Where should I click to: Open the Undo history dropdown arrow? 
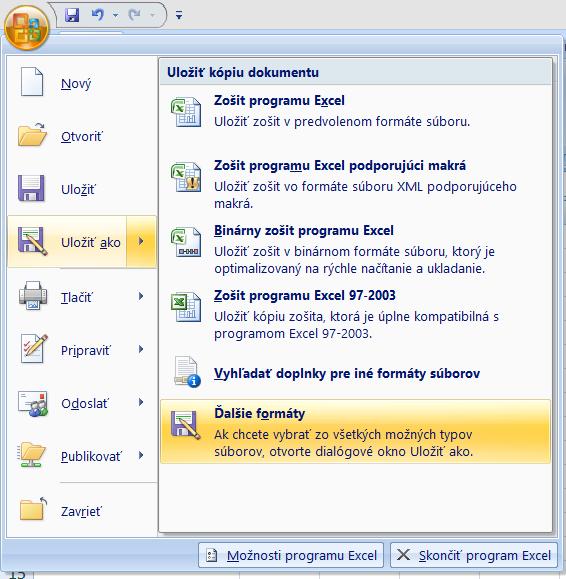116,16
